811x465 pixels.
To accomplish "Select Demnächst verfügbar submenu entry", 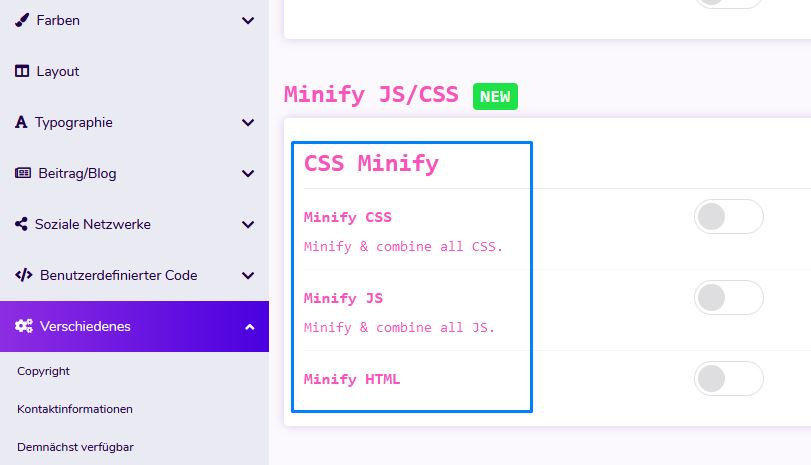I will pos(75,447).
